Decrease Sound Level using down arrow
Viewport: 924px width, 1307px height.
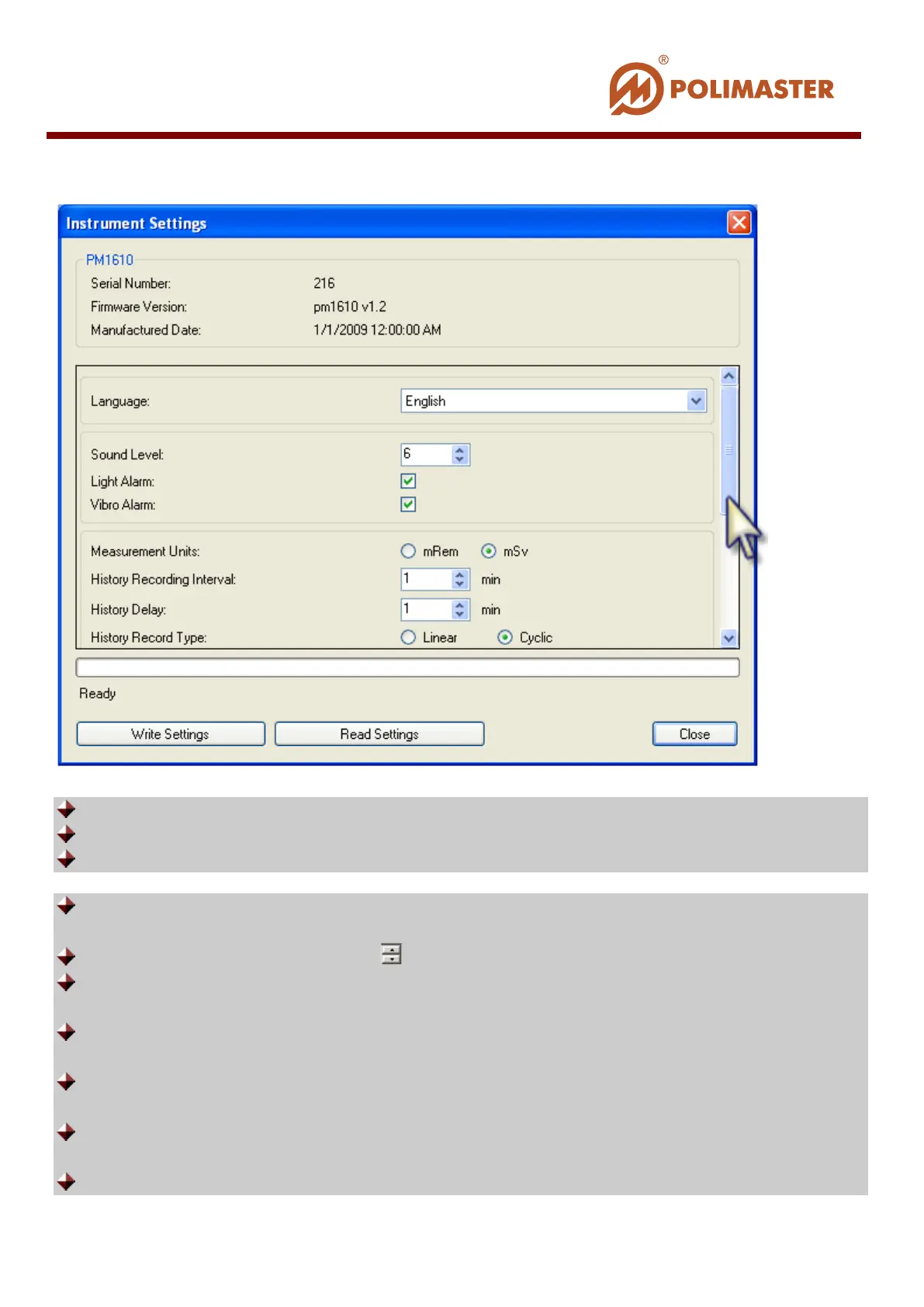[x=460, y=459]
